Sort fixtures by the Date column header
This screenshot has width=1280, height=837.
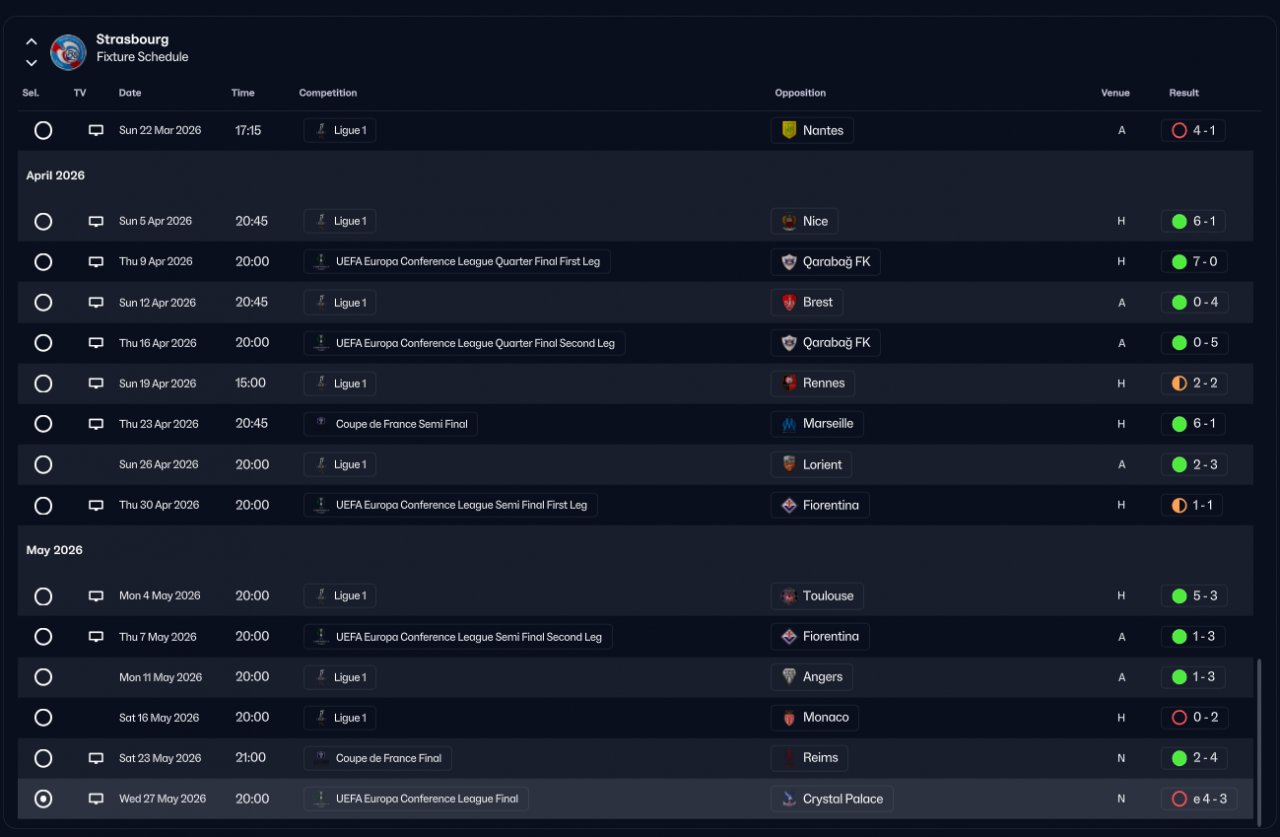(130, 93)
